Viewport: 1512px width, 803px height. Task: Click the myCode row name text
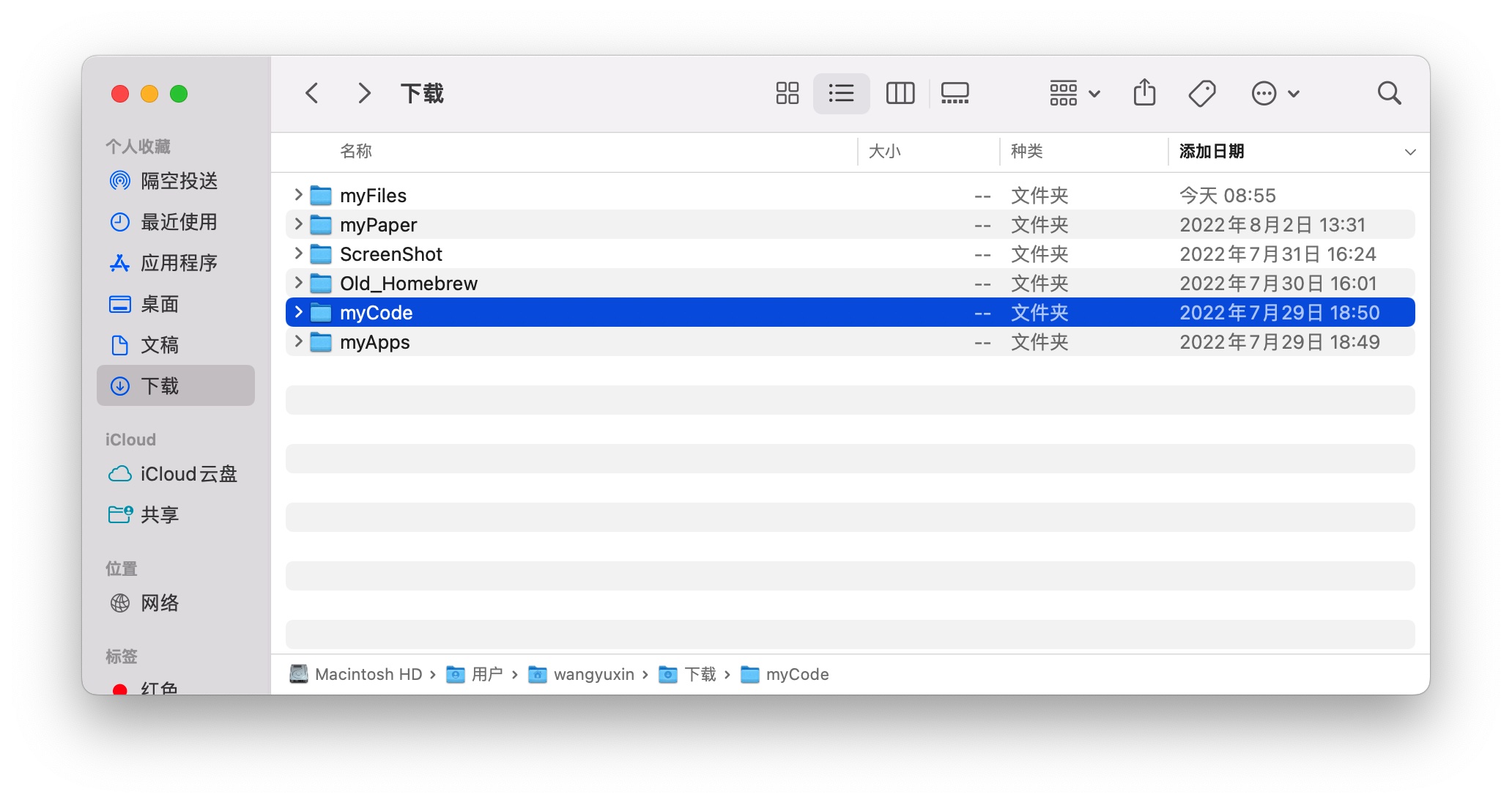[x=377, y=313]
